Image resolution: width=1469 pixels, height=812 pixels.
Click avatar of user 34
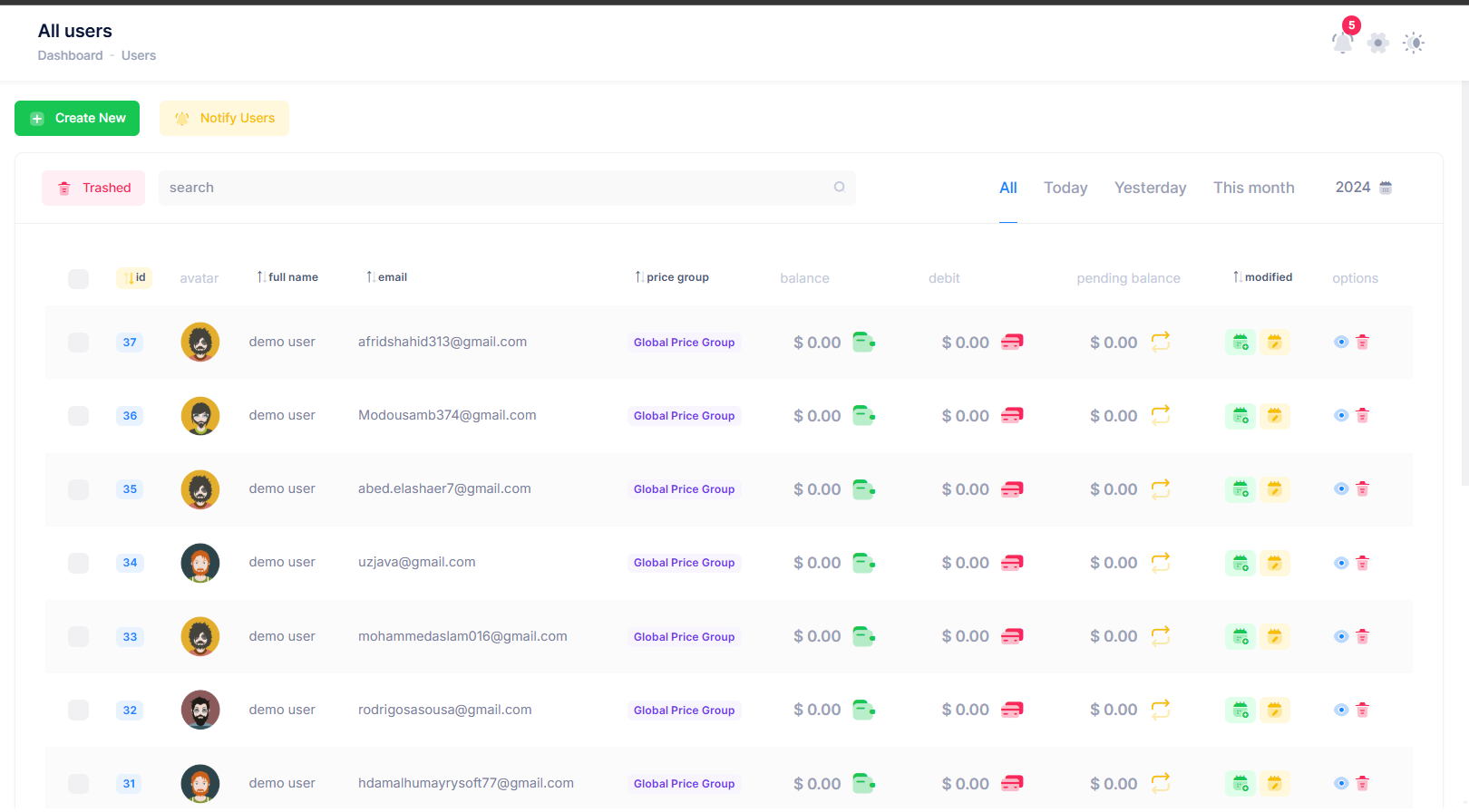click(200, 563)
